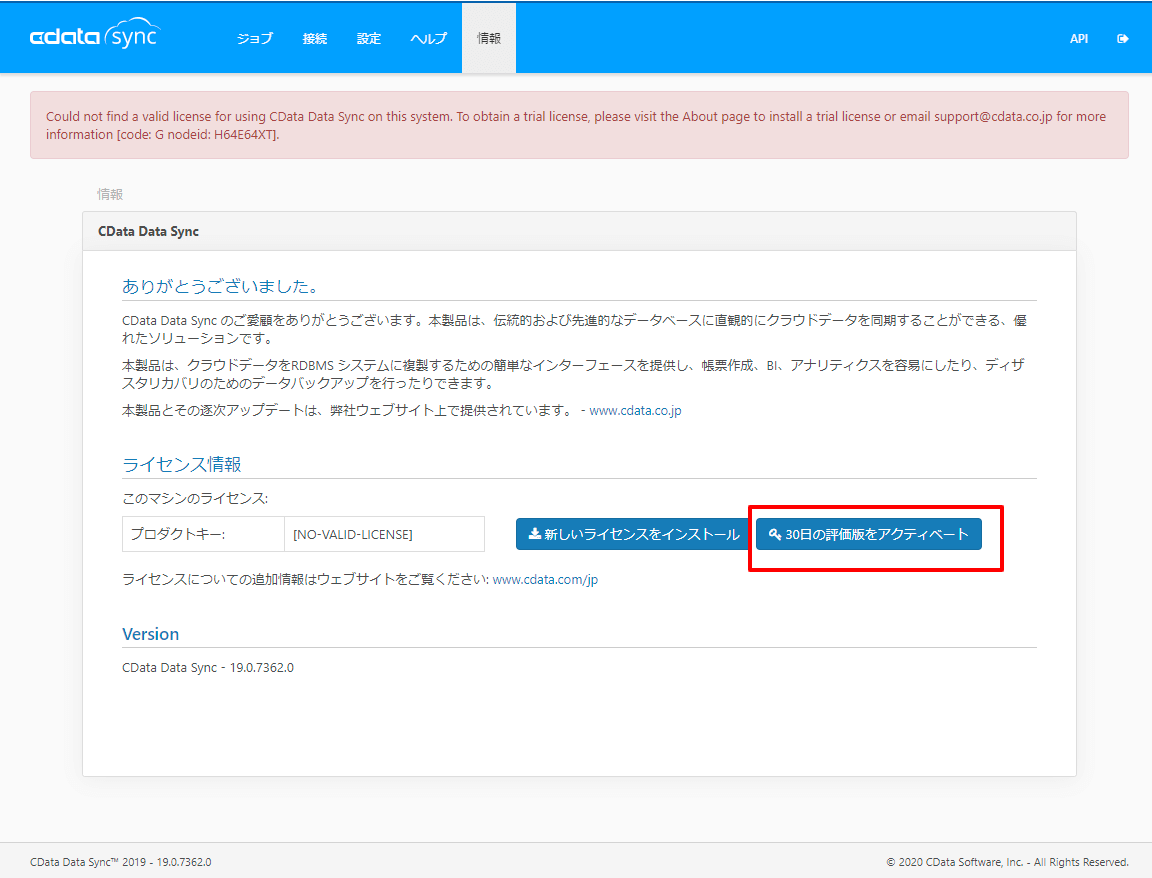Viewport: 1152px width, 878px height.
Task: Open the API link in header
Action: point(1079,39)
